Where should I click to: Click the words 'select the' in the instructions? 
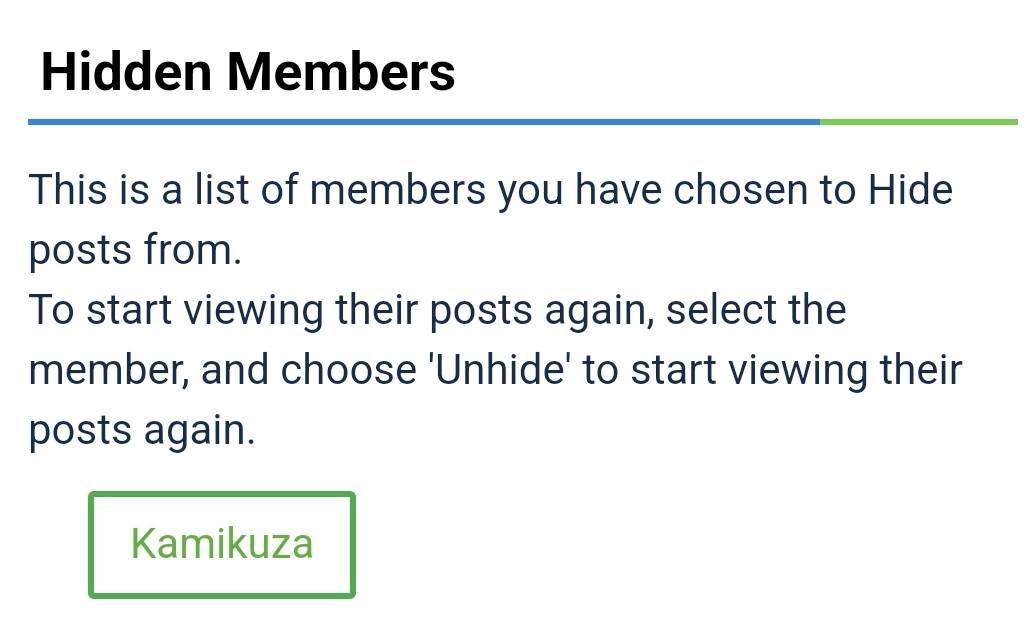tap(756, 310)
